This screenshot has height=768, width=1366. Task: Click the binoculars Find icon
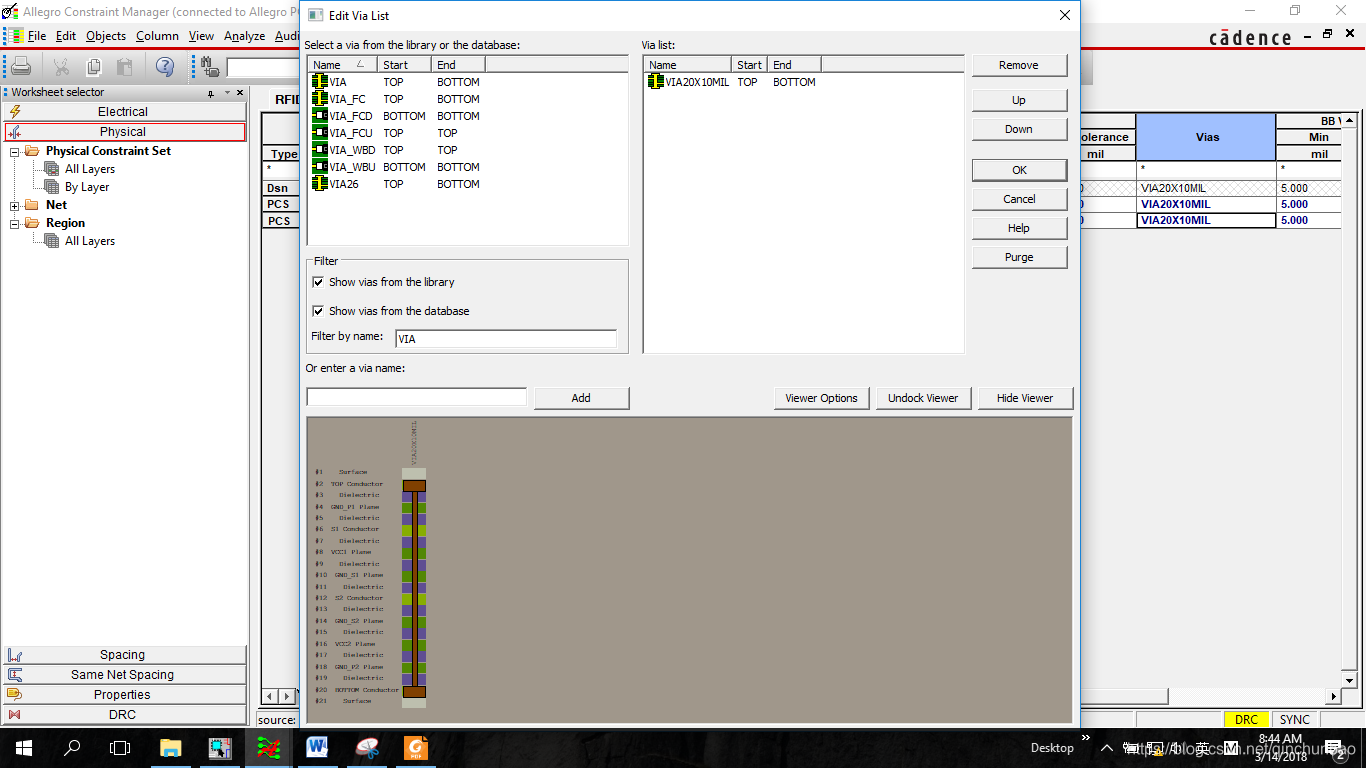[x=210, y=67]
